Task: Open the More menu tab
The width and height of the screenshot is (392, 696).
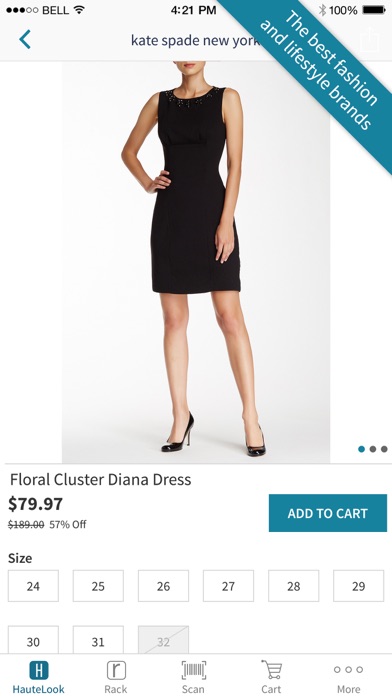Action: tap(348, 677)
